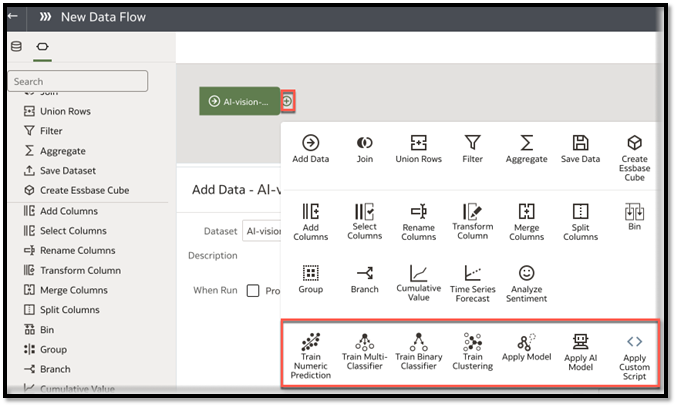Choose Transform Column in the popup
This screenshot has width=677, height=407.
click(x=472, y=222)
